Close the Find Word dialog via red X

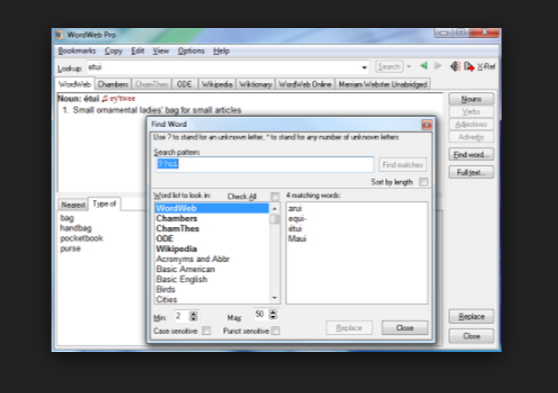(427, 125)
